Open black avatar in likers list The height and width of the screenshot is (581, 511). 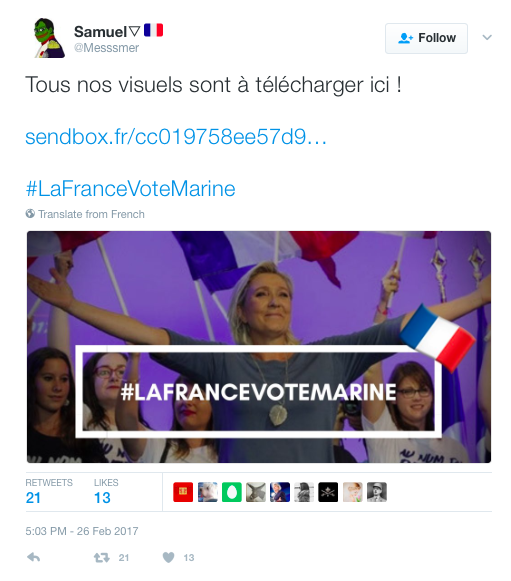click(328, 492)
